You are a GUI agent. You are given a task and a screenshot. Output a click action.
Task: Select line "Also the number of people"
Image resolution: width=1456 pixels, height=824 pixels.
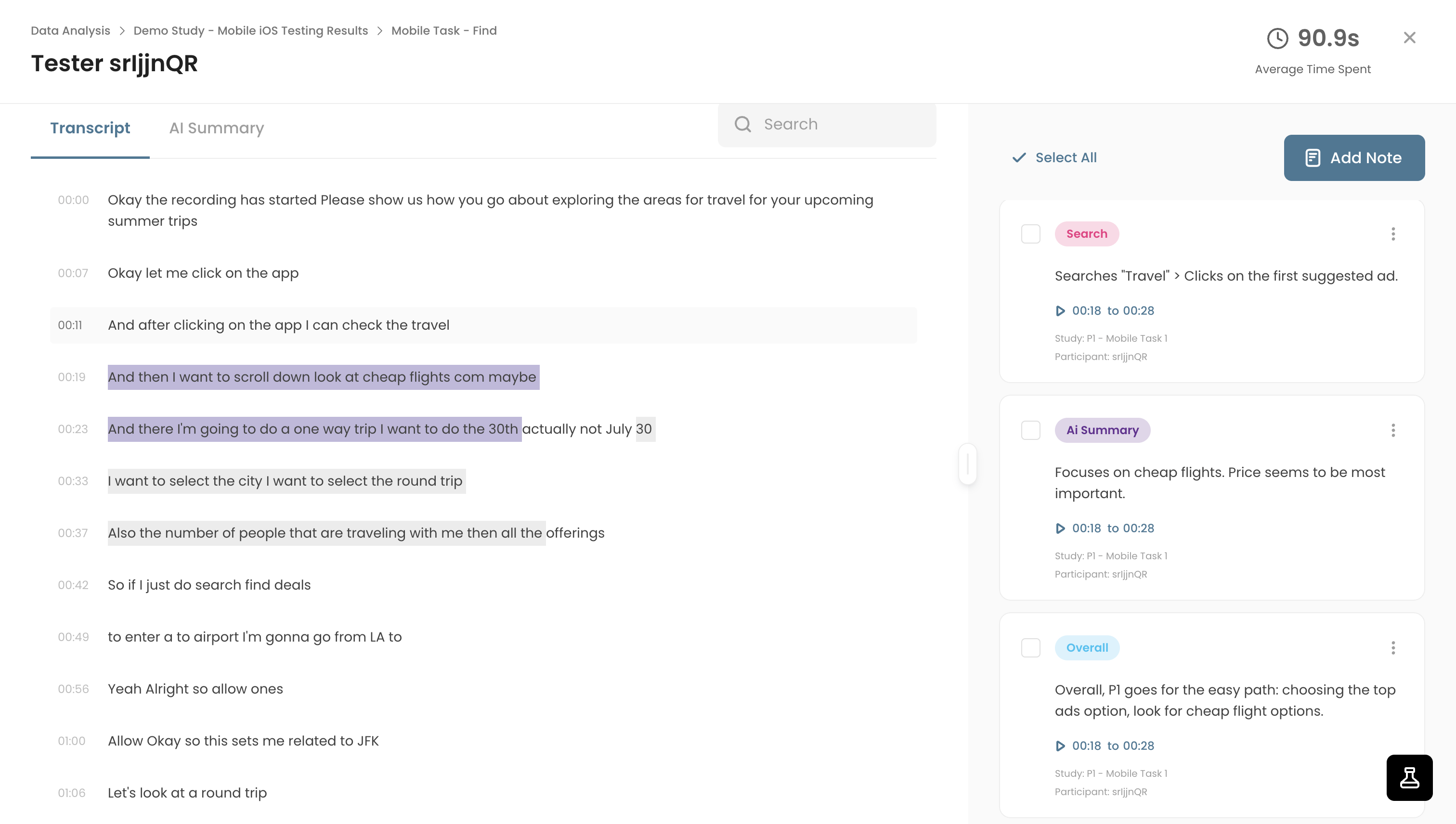(356, 533)
